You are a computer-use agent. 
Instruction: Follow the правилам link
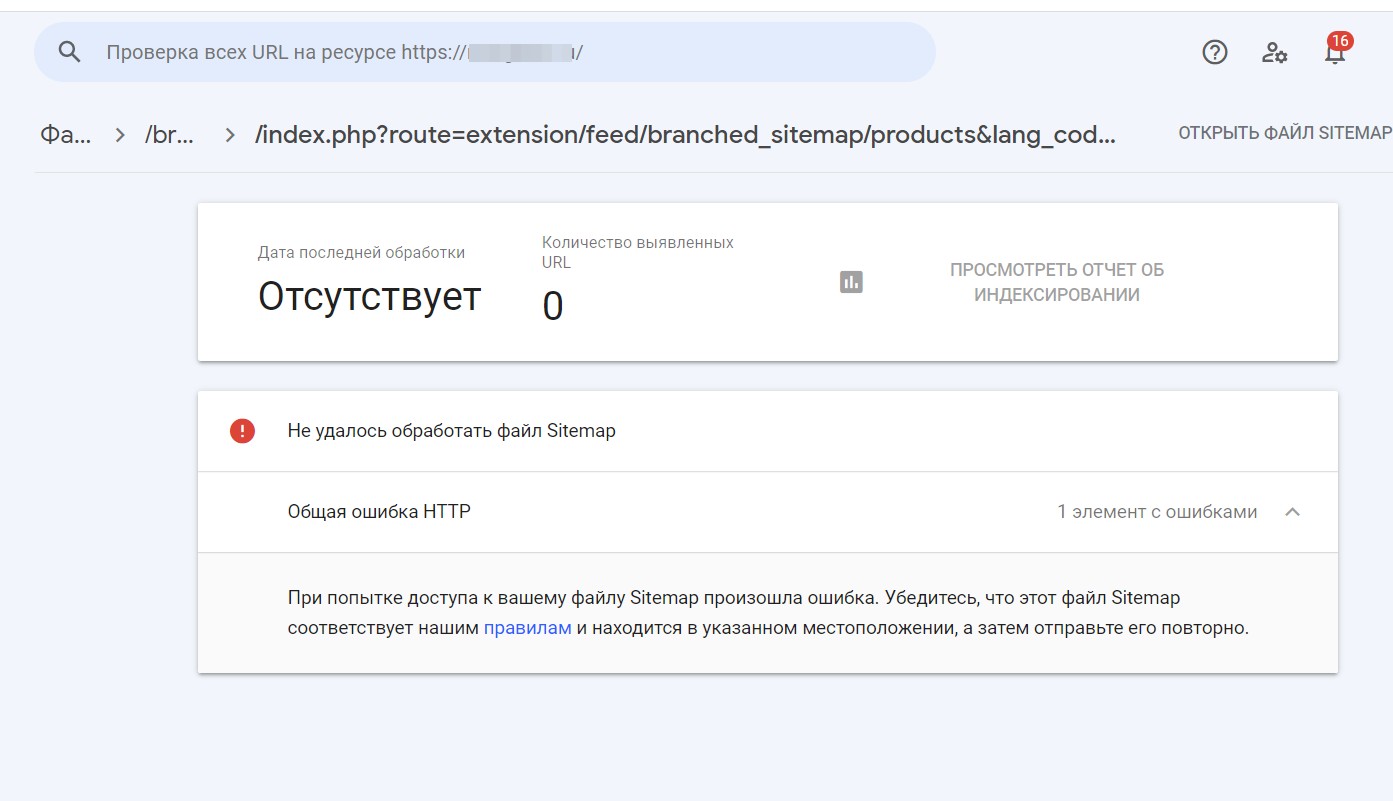point(527,629)
